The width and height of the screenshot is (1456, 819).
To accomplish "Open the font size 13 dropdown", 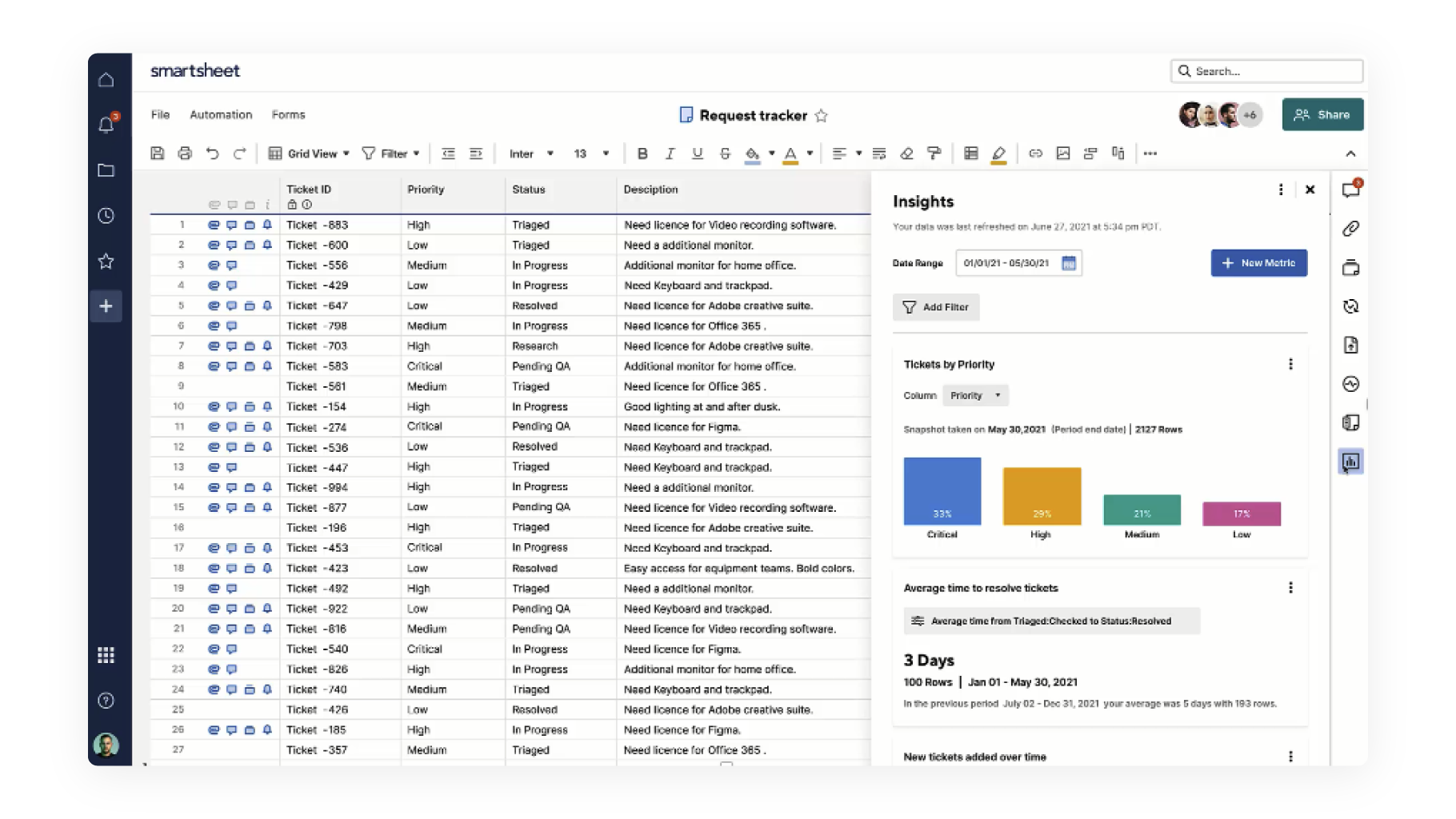I will (x=591, y=154).
